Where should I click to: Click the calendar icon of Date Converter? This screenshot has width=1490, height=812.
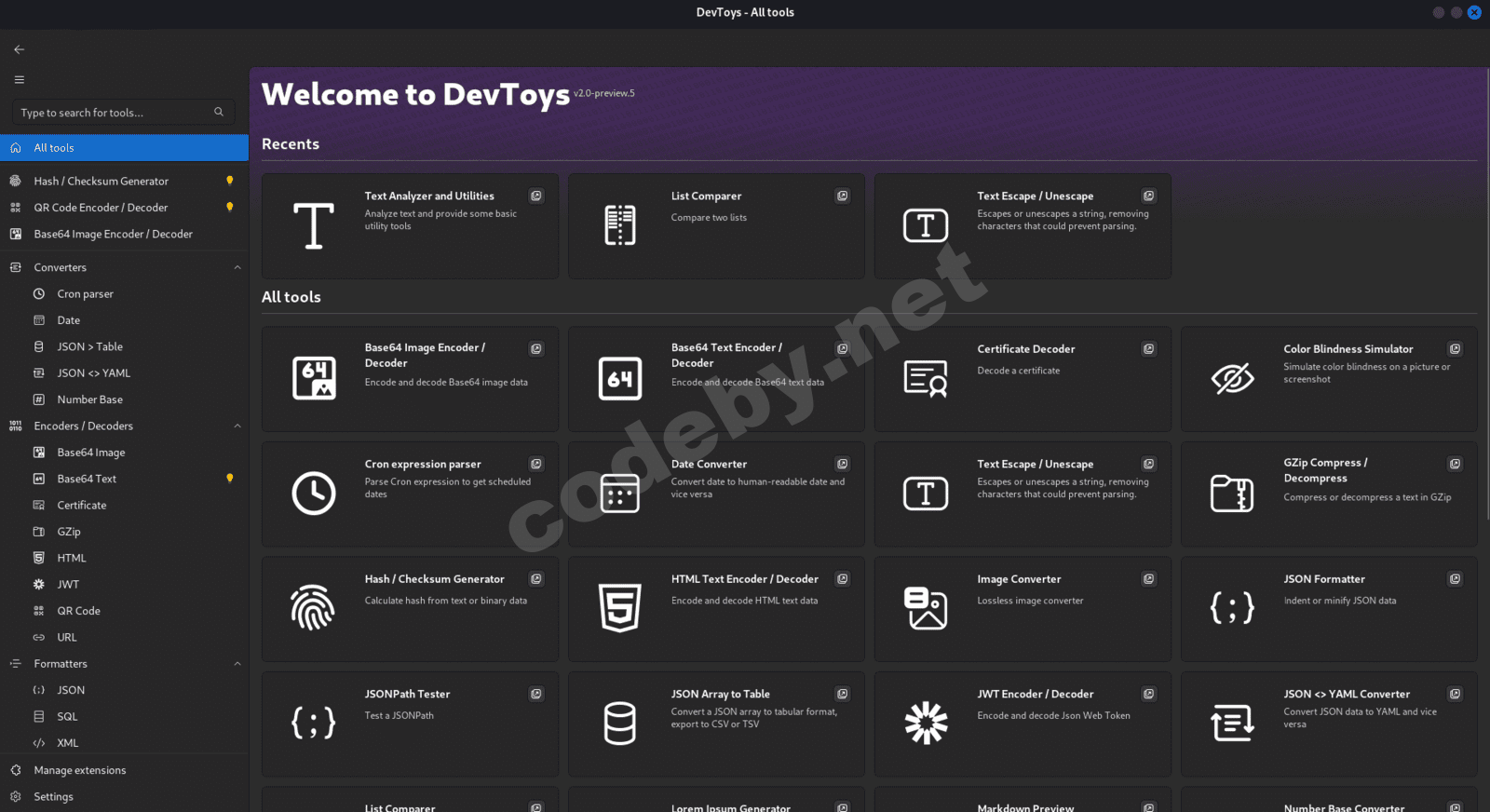(620, 494)
